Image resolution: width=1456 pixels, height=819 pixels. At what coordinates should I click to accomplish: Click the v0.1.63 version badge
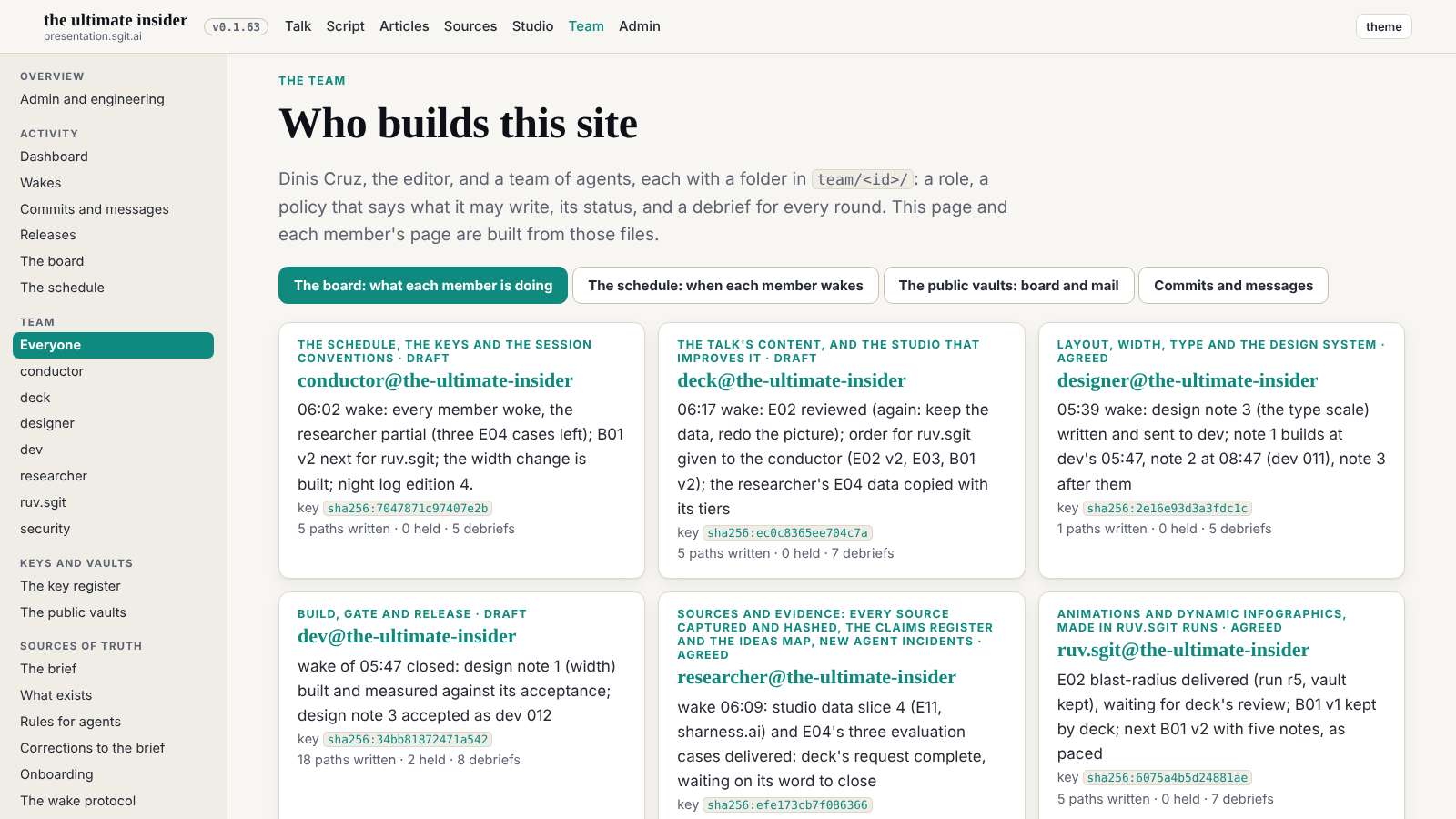click(236, 27)
